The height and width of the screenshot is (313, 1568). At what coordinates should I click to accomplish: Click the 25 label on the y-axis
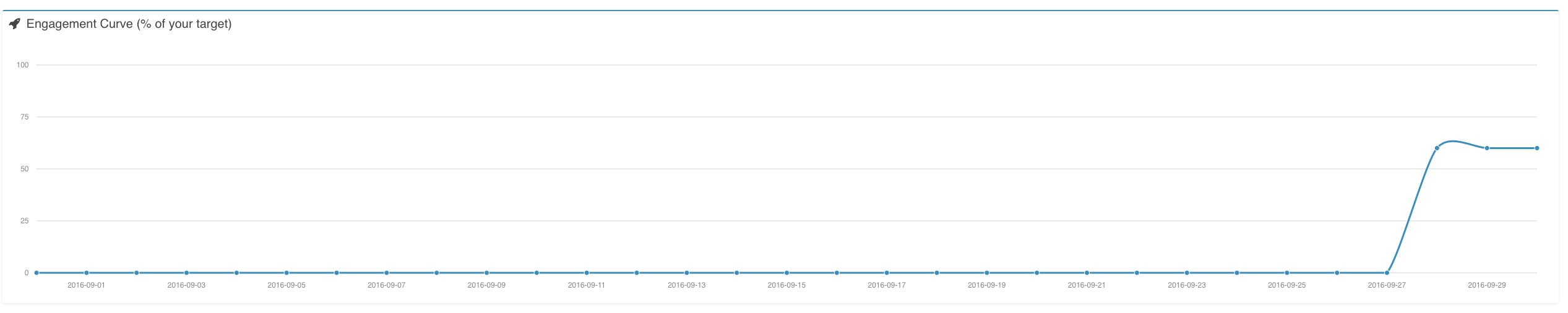click(x=25, y=221)
